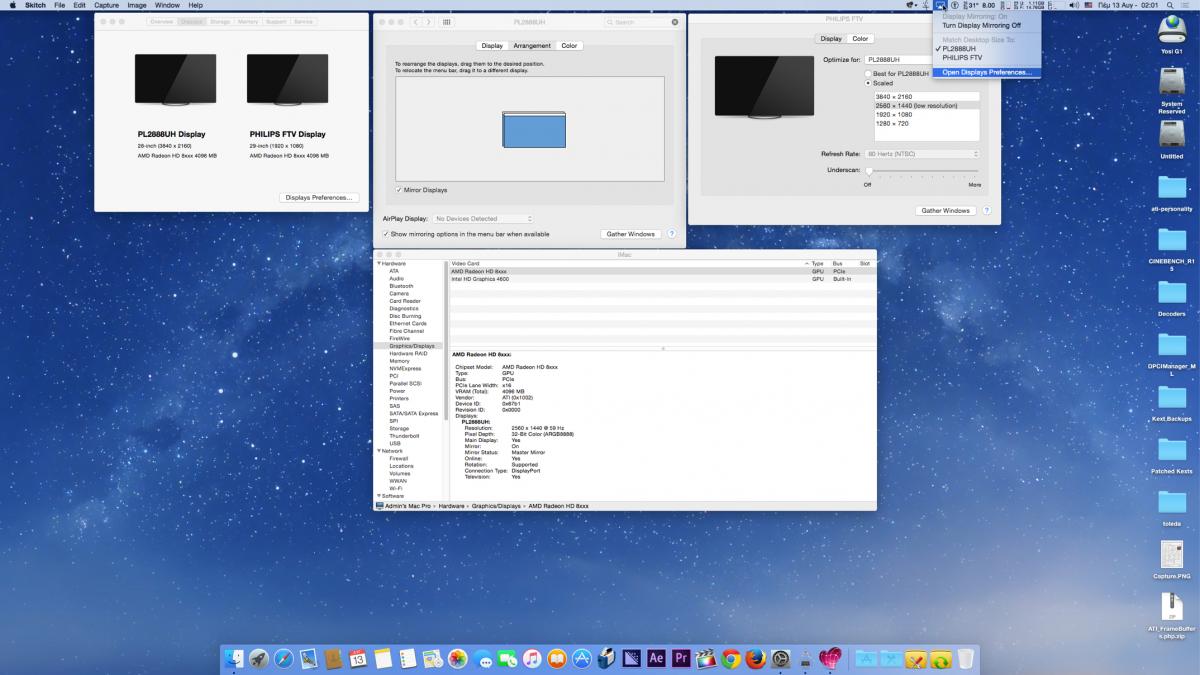Click the PHILIPS FTV Display thumbnail

[288, 80]
